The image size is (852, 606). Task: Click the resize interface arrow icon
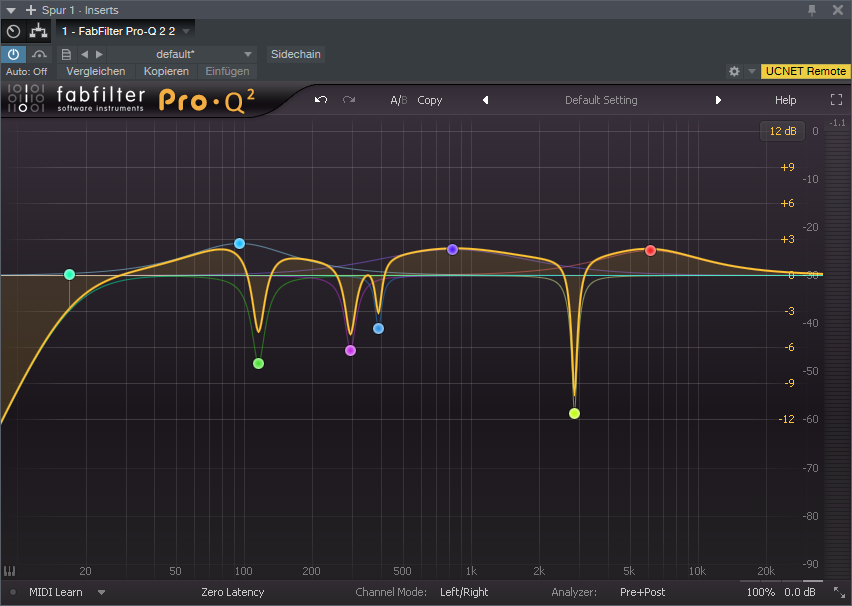(840, 592)
